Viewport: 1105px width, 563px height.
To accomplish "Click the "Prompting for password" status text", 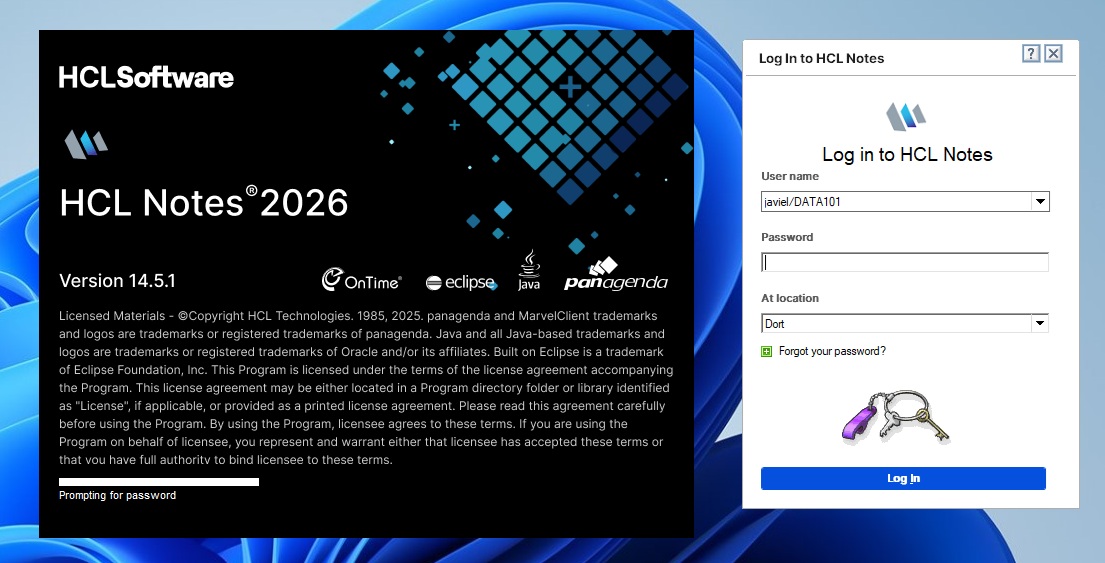I will (x=118, y=495).
